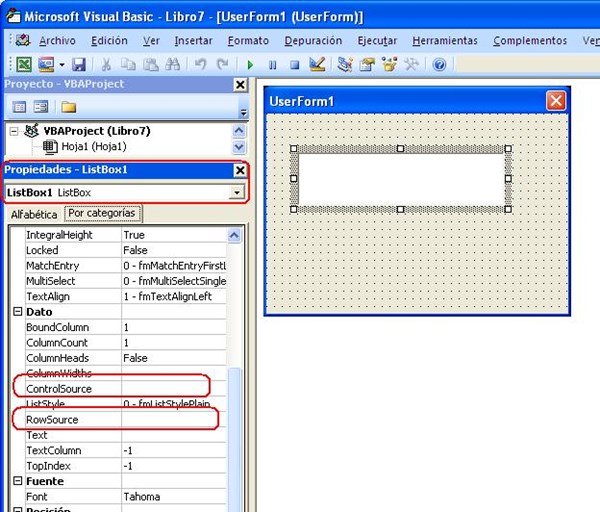
Task: Switch to the Por categorías tab
Action: [x=102, y=213]
